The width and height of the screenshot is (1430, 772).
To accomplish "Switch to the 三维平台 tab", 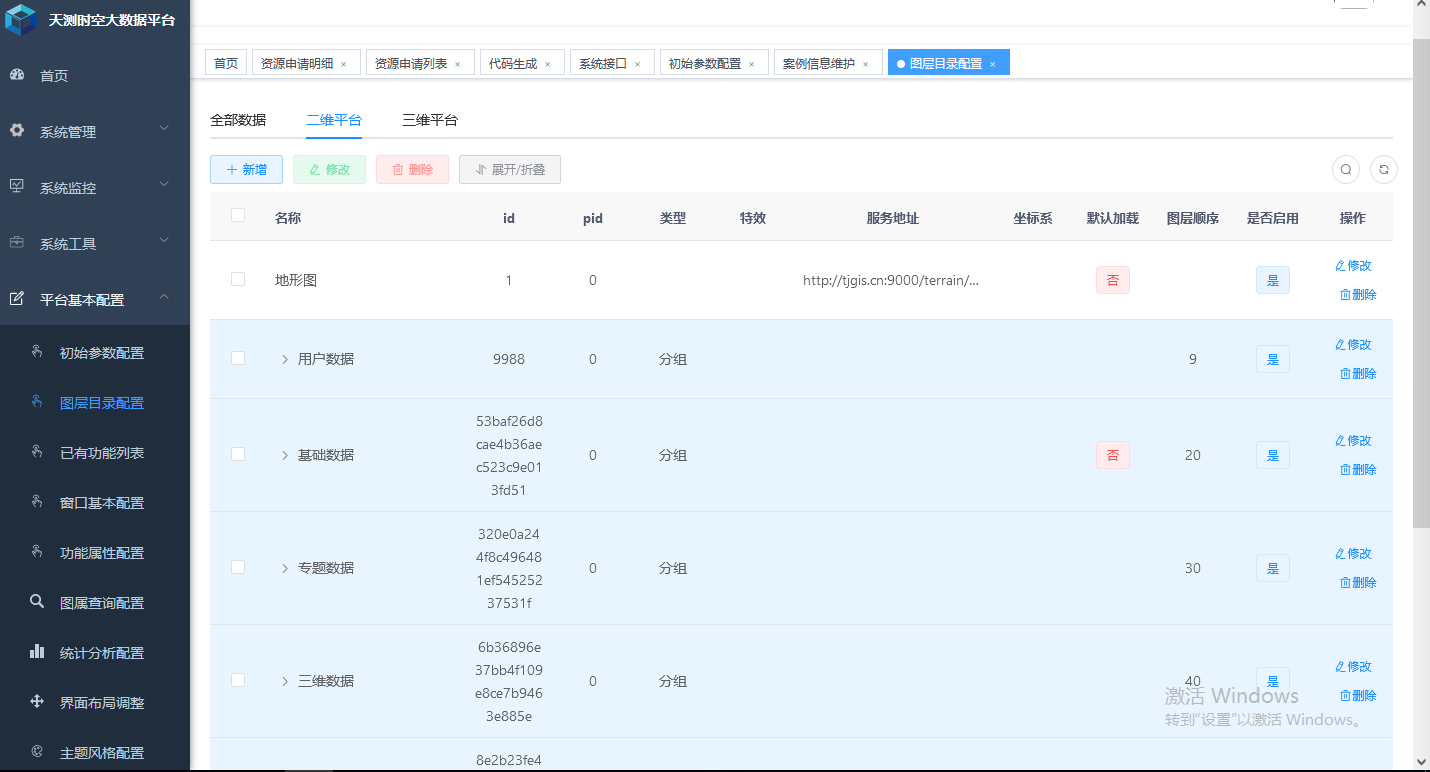I will pyautogui.click(x=430, y=120).
